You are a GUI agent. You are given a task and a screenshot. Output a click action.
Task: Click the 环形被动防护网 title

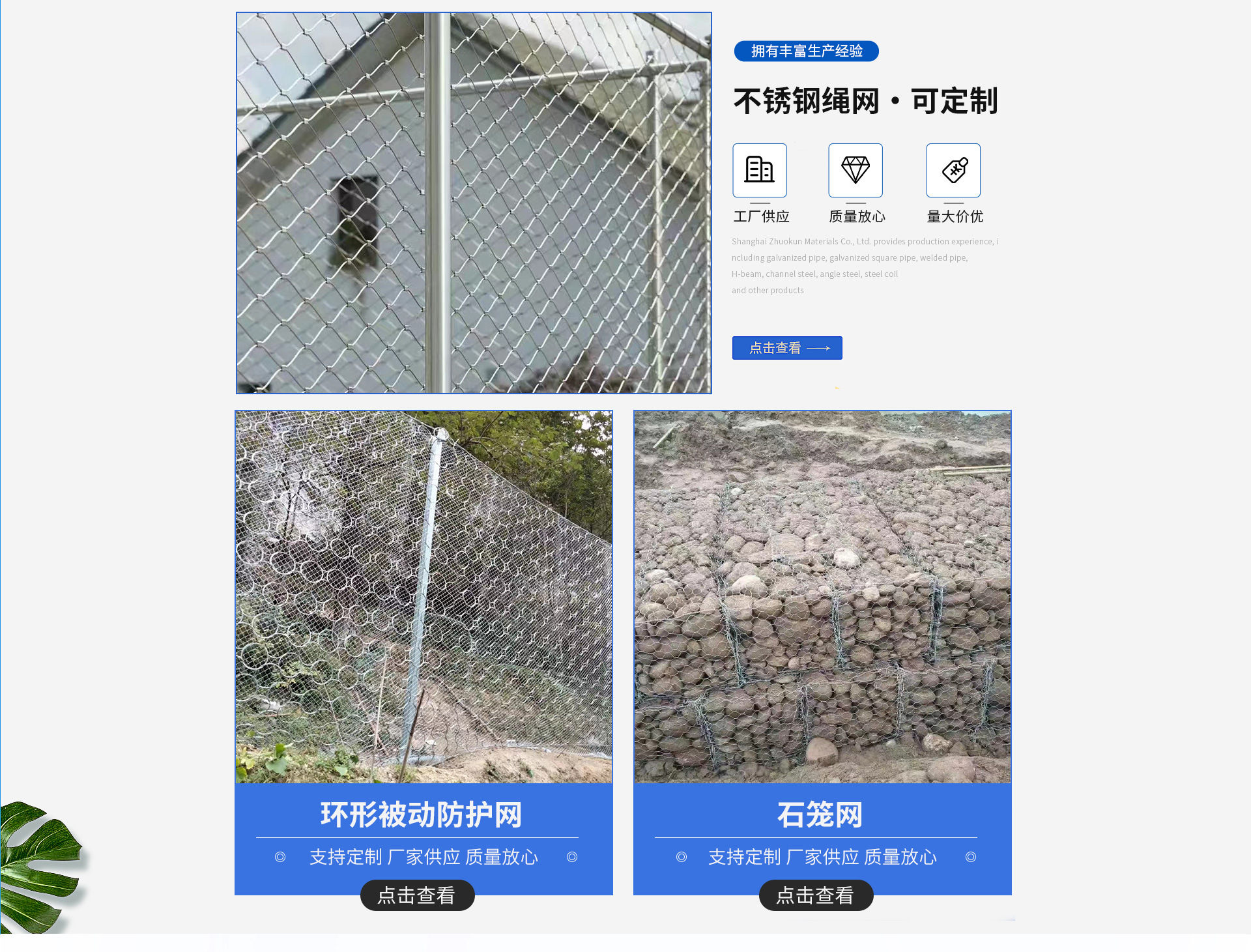pyautogui.click(x=421, y=815)
